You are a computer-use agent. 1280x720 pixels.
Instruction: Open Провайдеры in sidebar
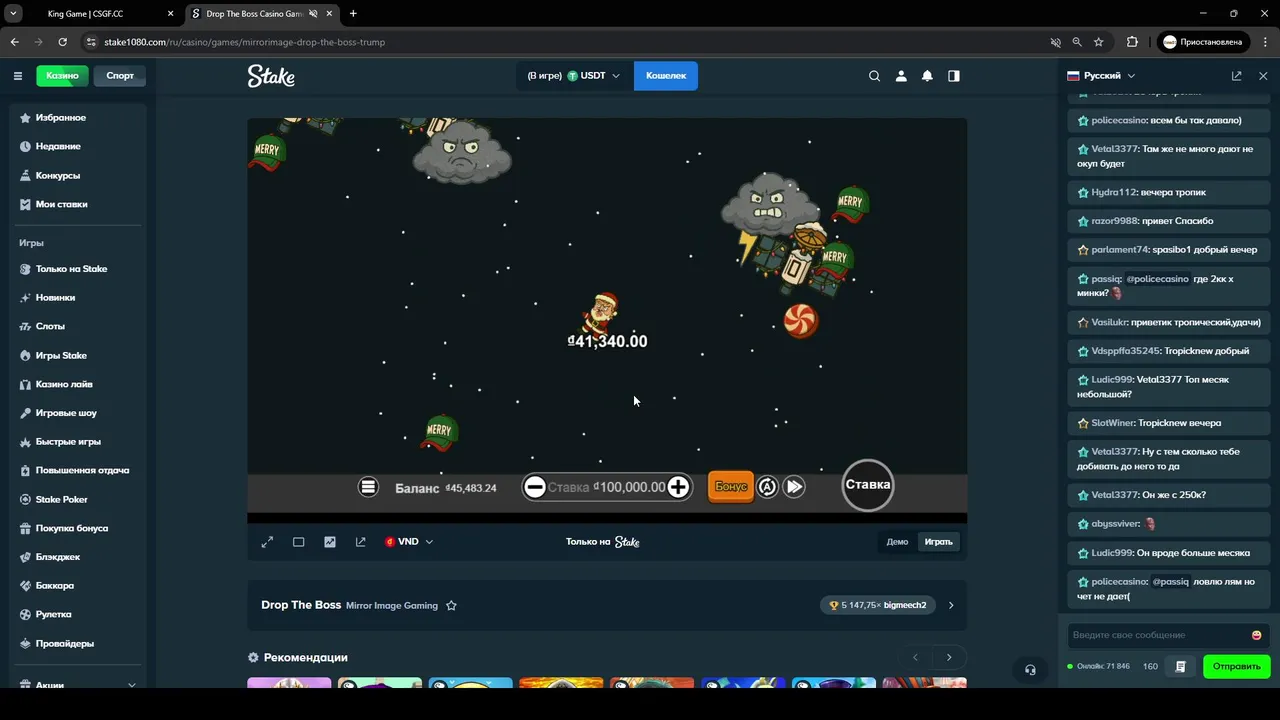(64, 644)
